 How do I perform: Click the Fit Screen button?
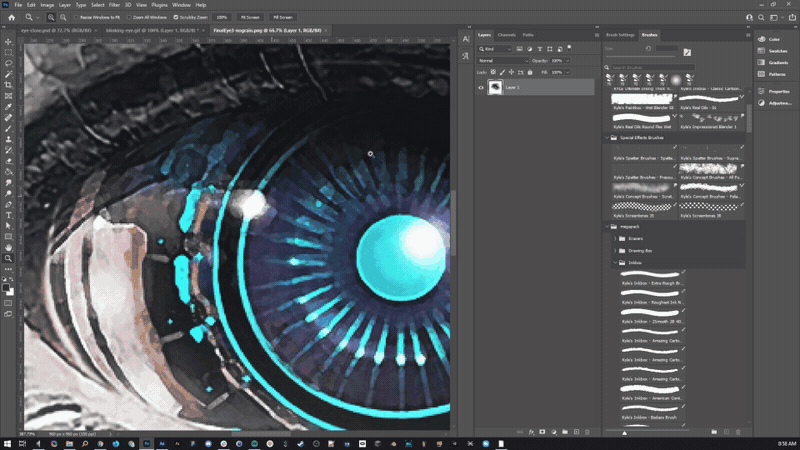pyautogui.click(x=250, y=17)
